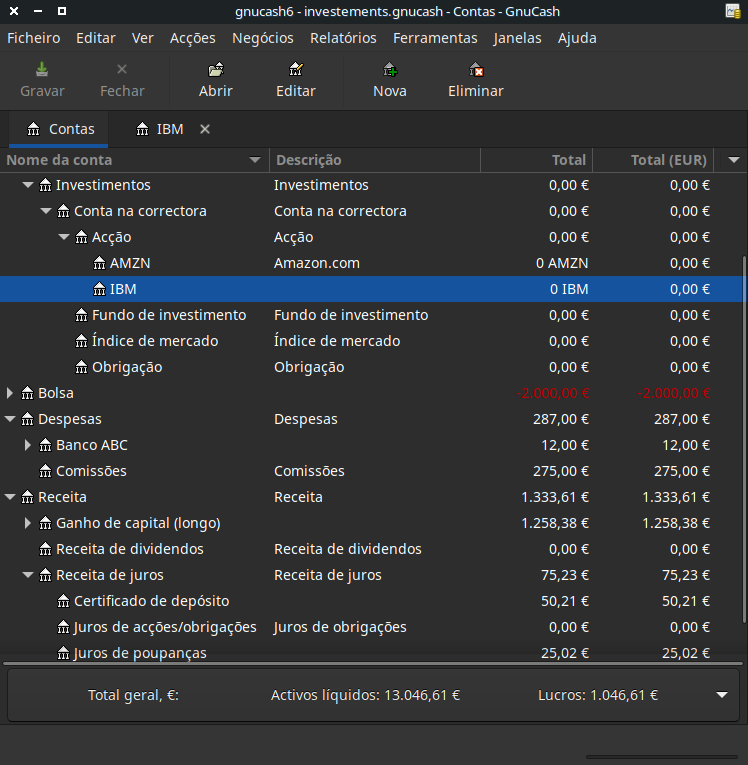Screen dimensions: 748x765
Task: Open the summary bar dropdown arrow
Action: click(x=722, y=695)
